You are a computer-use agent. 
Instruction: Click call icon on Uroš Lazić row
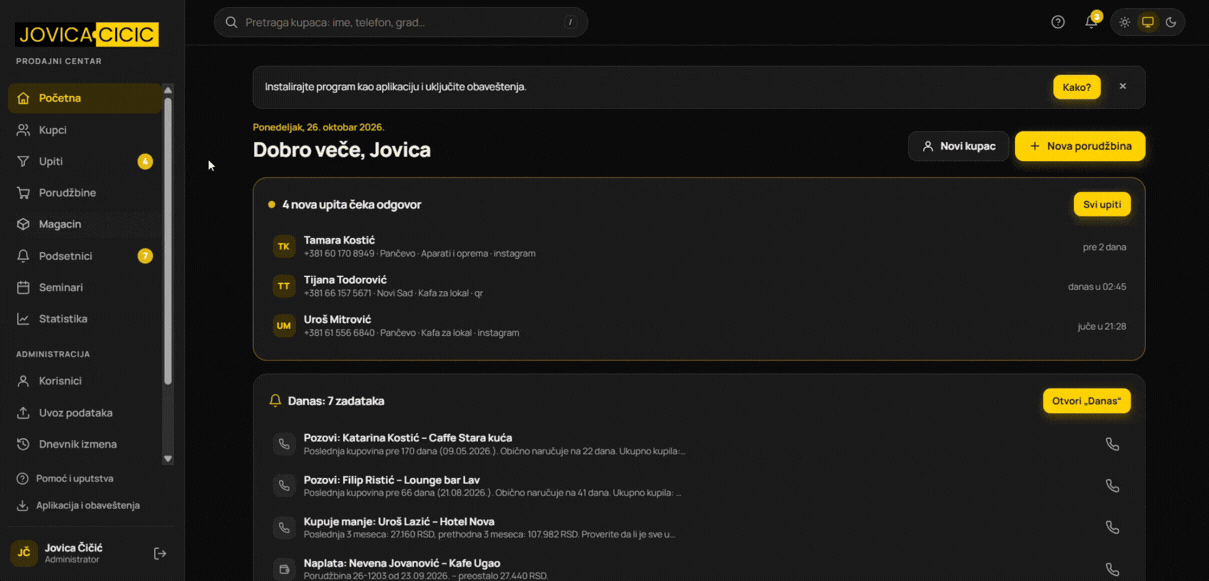1112,527
